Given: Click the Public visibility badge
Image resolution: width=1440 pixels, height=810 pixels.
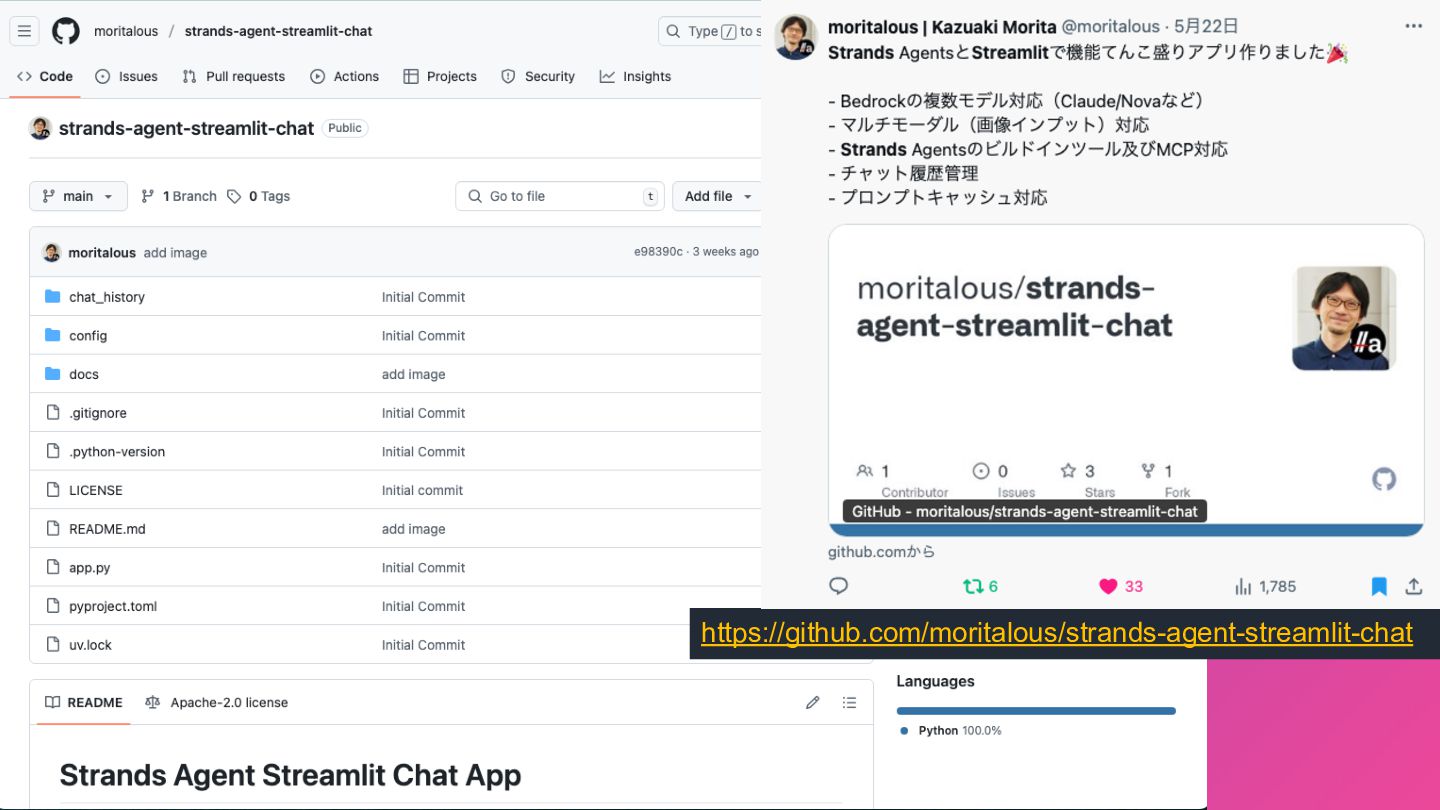Looking at the screenshot, I should [345, 128].
